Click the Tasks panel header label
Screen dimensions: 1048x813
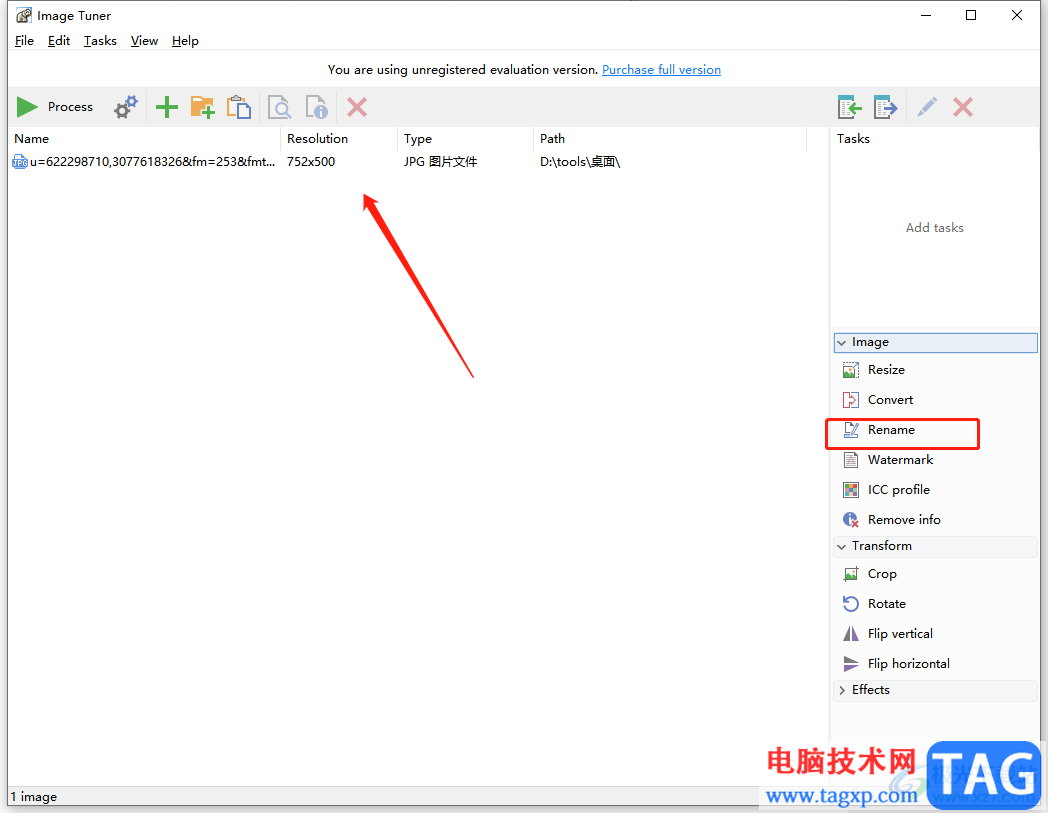pyautogui.click(x=854, y=138)
